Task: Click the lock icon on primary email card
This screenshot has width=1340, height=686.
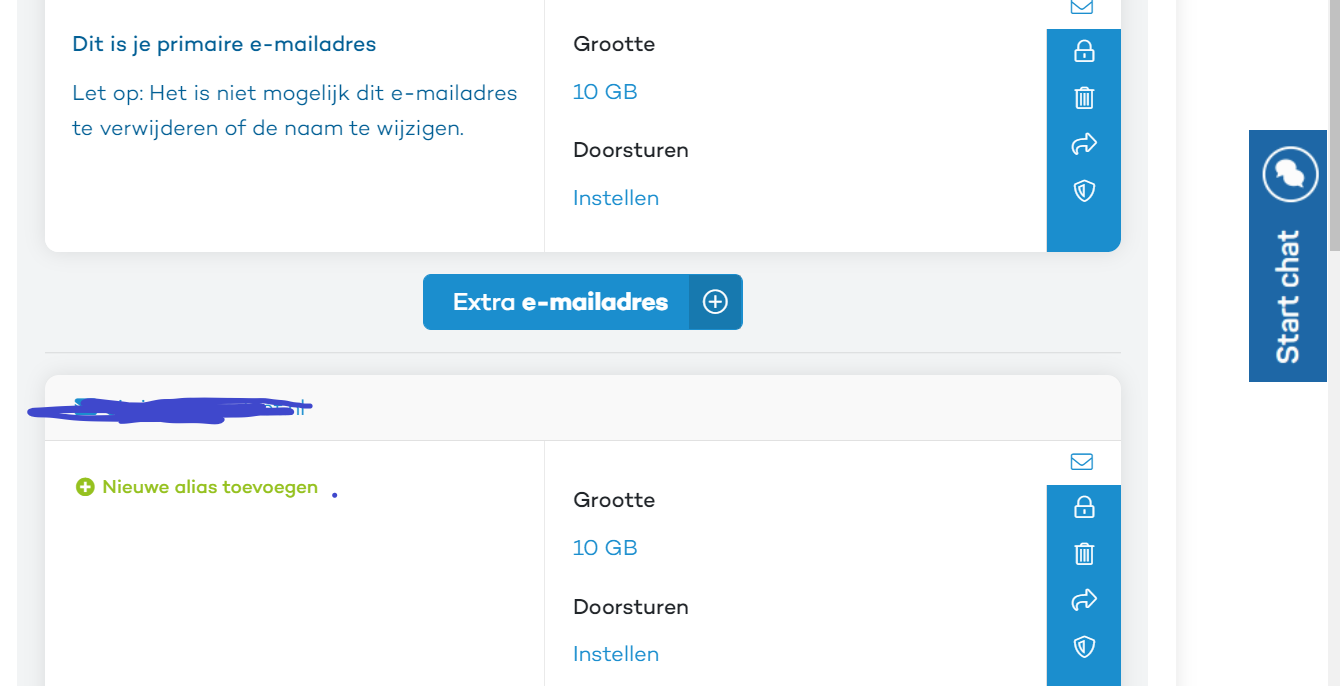Action: pyautogui.click(x=1084, y=51)
